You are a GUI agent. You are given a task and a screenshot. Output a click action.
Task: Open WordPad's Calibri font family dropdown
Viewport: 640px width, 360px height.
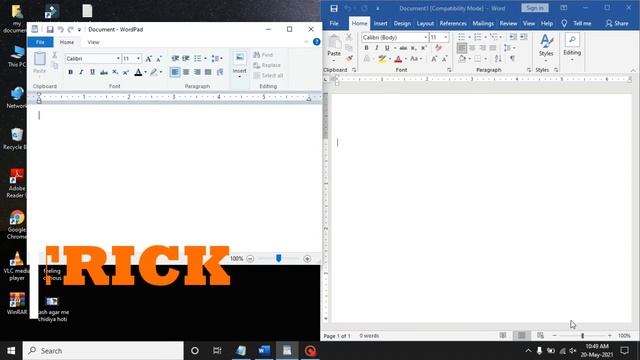click(118, 59)
